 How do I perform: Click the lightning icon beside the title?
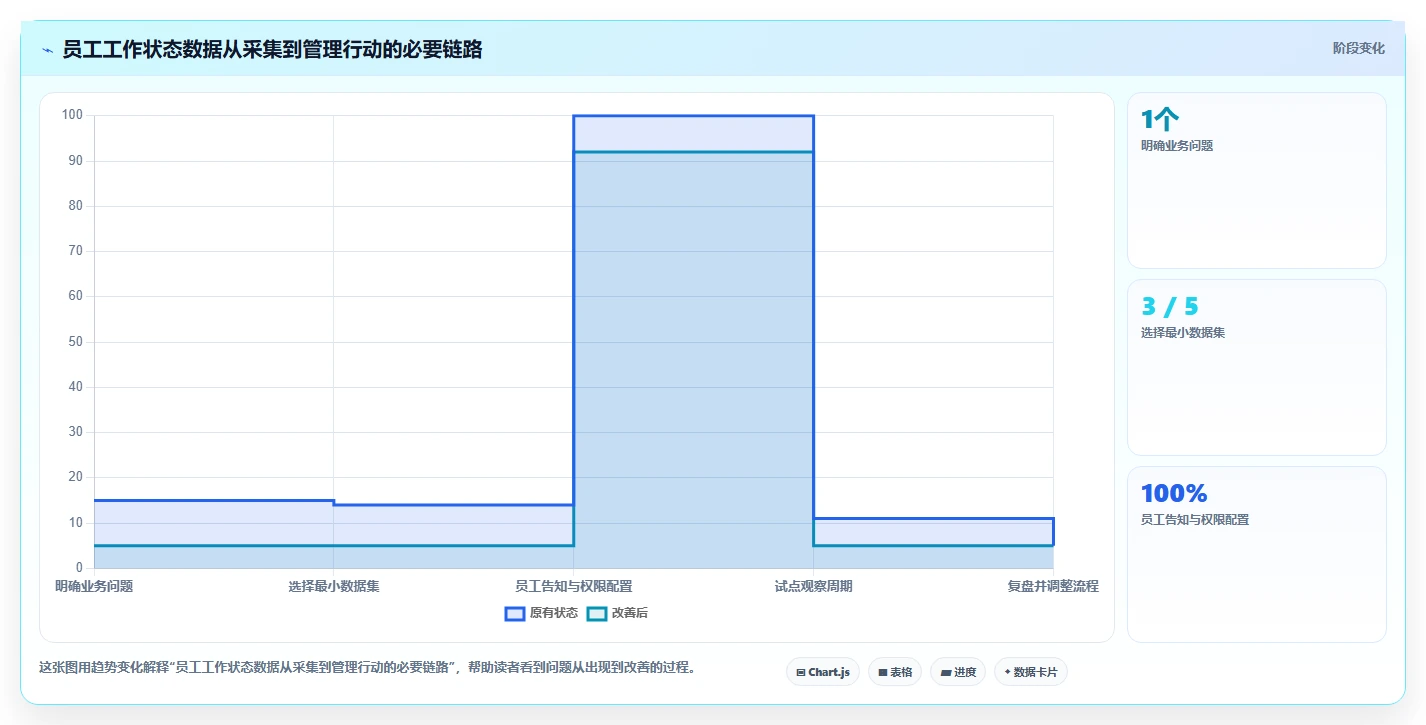tap(47, 49)
